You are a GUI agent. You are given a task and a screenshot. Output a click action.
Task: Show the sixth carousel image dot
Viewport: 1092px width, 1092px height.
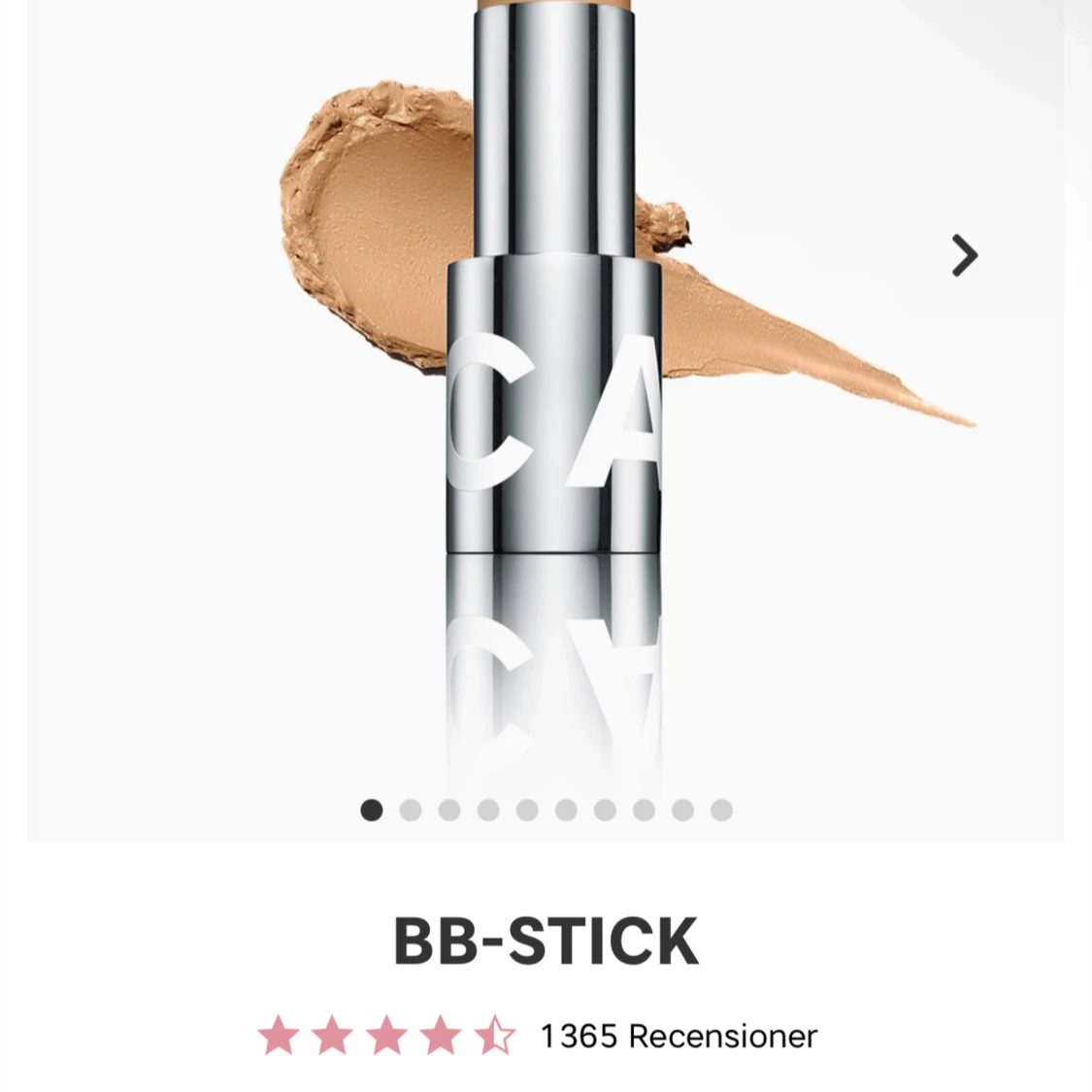pyautogui.click(x=566, y=810)
